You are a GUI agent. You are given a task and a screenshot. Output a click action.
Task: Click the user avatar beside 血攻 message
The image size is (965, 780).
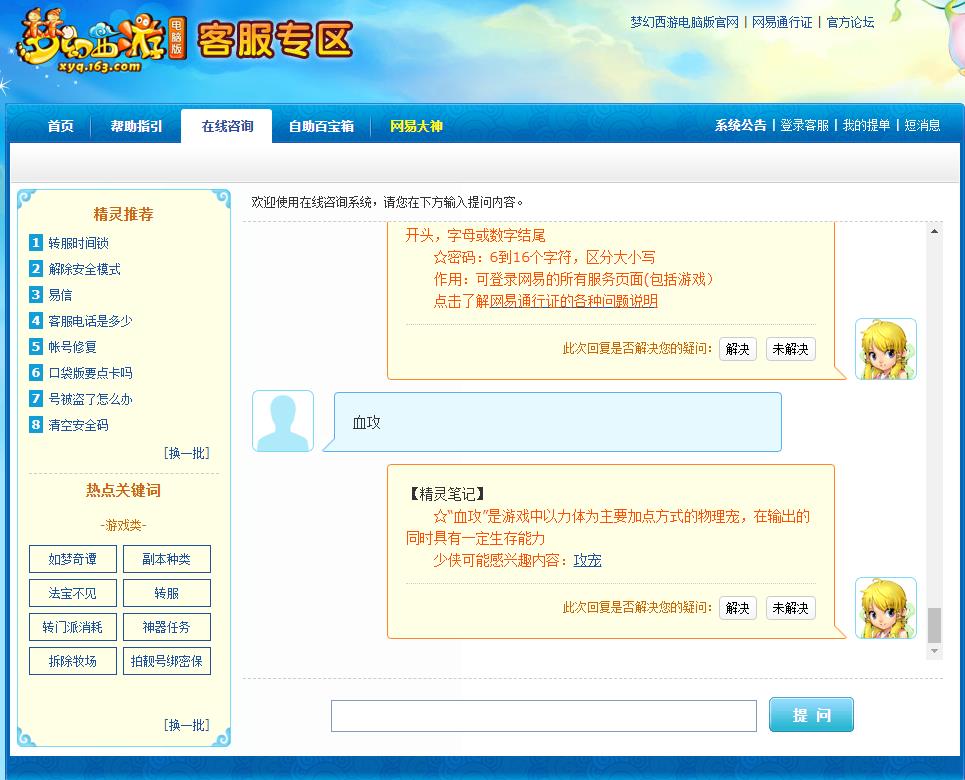point(282,421)
